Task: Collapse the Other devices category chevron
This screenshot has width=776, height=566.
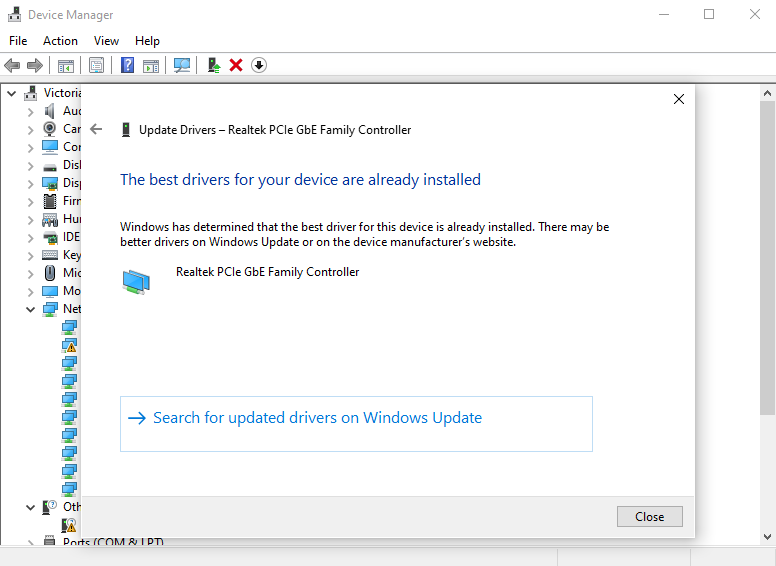Action: coord(31,508)
